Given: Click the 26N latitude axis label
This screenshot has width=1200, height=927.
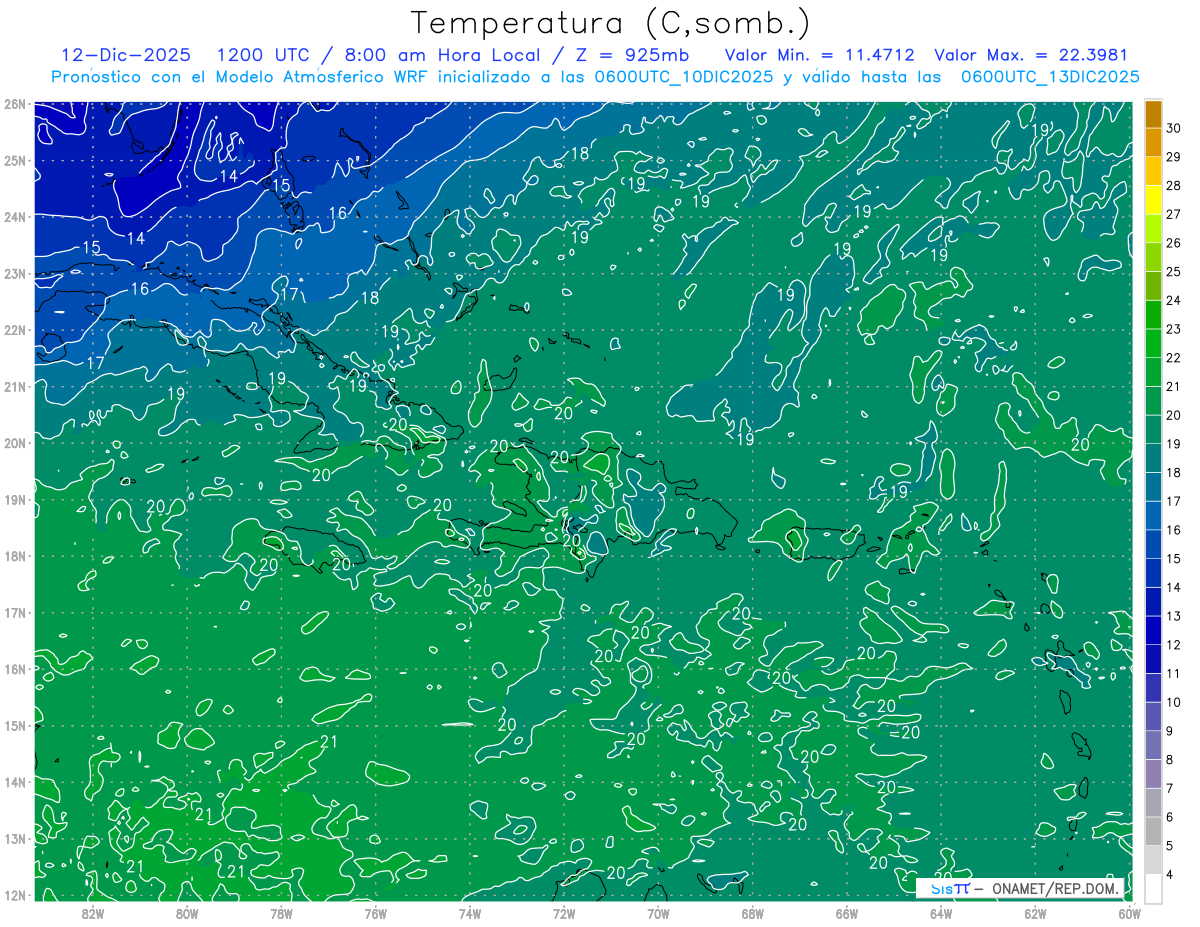Looking at the screenshot, I should point(14,104).
